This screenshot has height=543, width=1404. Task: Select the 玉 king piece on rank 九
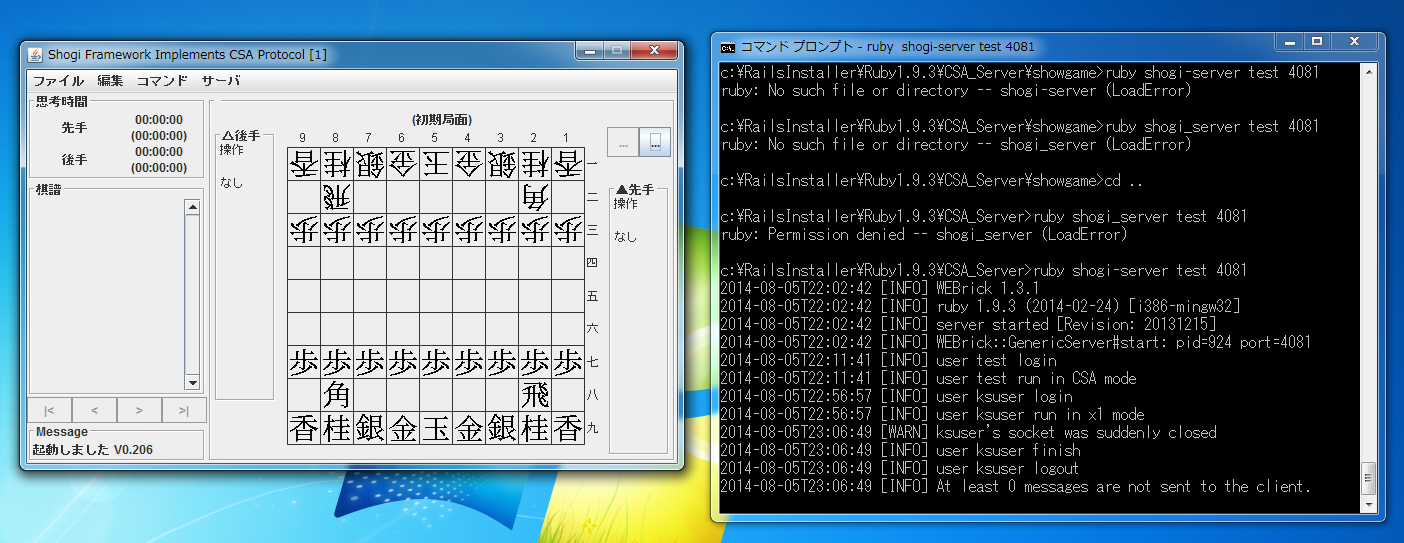coord(436,427)
